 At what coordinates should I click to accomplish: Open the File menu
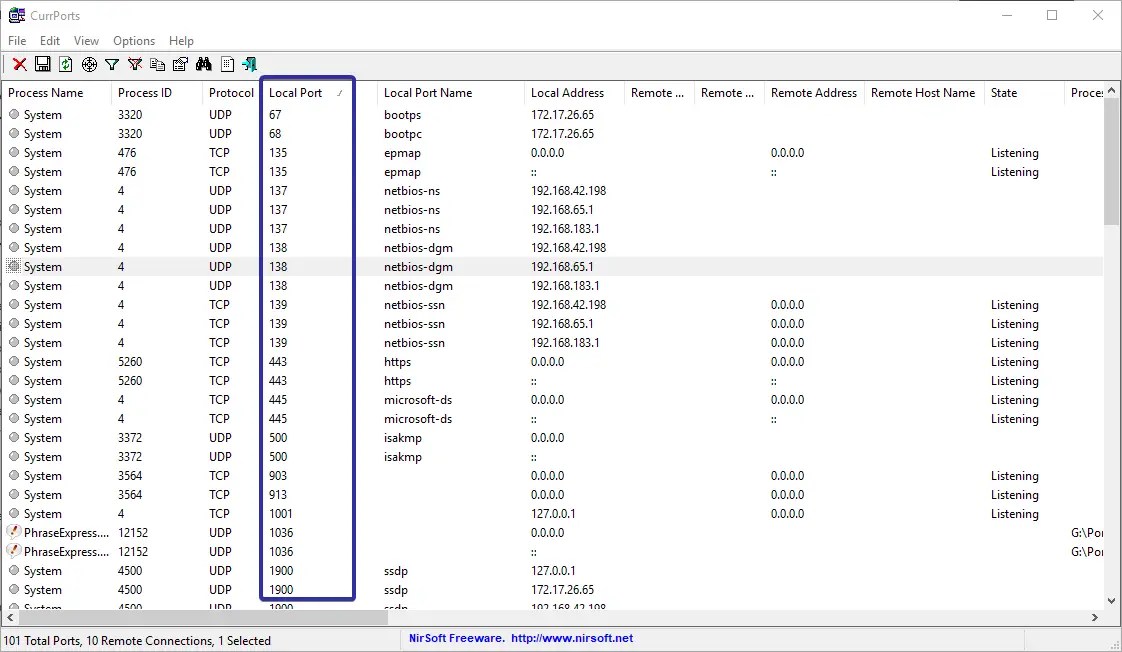(16, 41)
